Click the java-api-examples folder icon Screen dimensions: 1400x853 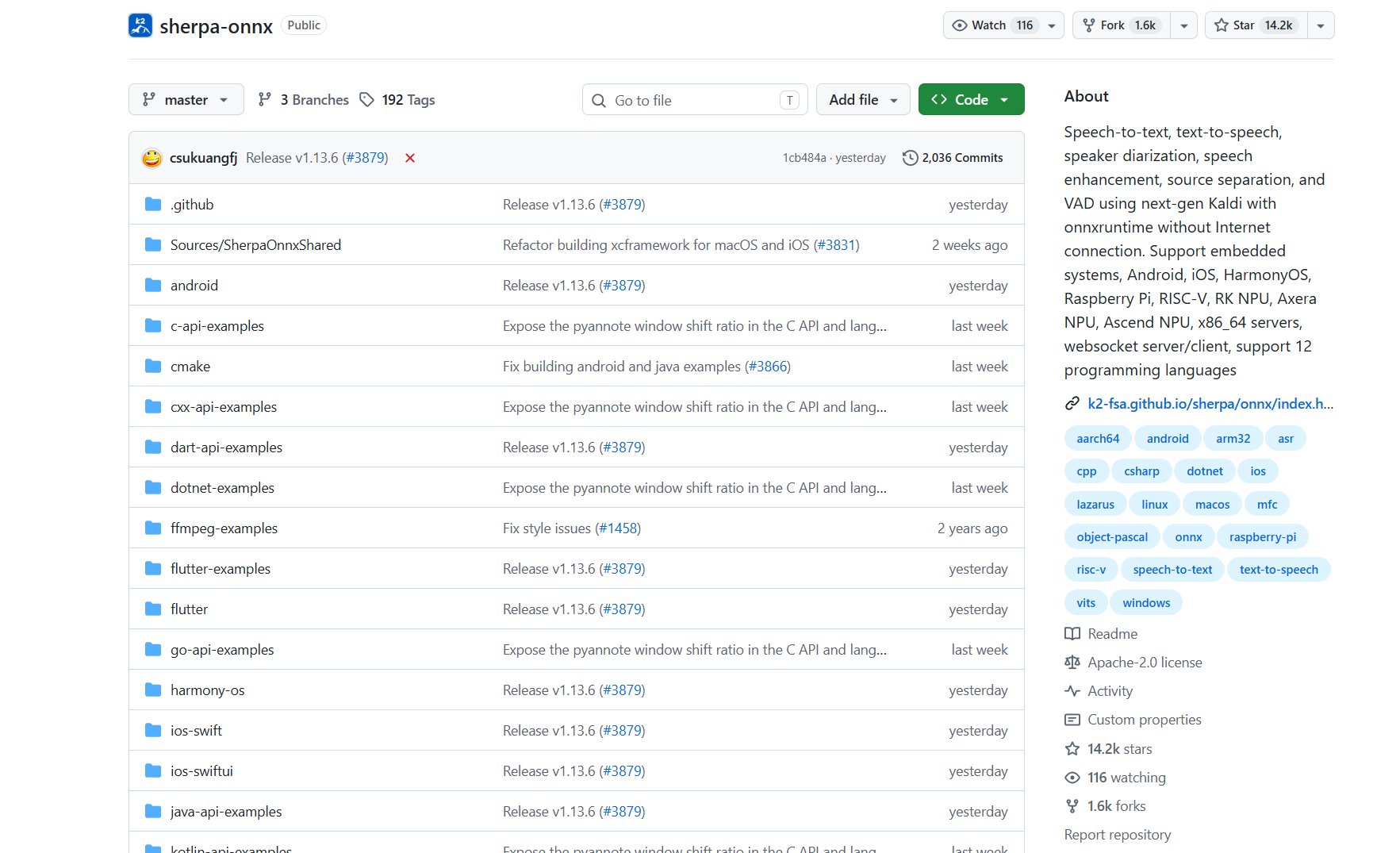[153, 812]
